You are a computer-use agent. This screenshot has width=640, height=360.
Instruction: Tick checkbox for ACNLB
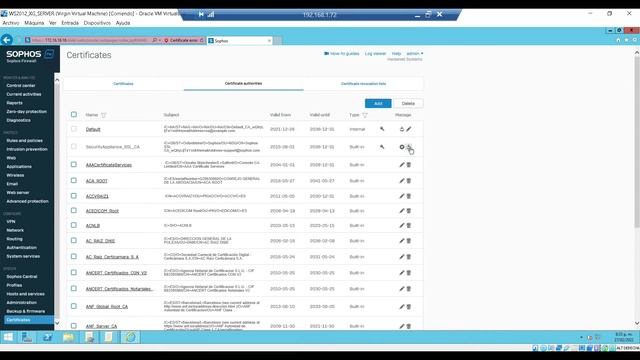pyautogui.click(x=74, y=225)
